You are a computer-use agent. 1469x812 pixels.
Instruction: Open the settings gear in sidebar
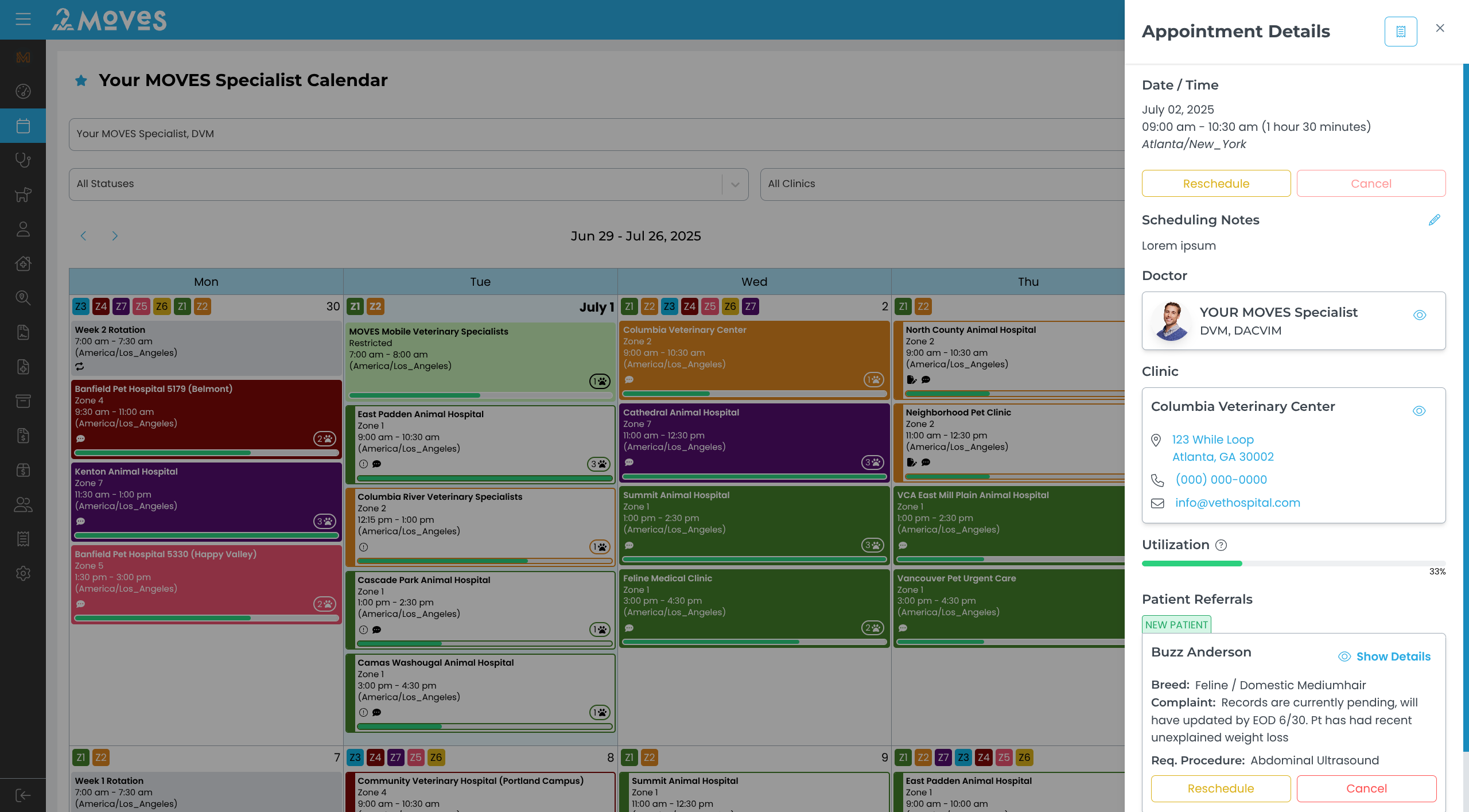23,573
